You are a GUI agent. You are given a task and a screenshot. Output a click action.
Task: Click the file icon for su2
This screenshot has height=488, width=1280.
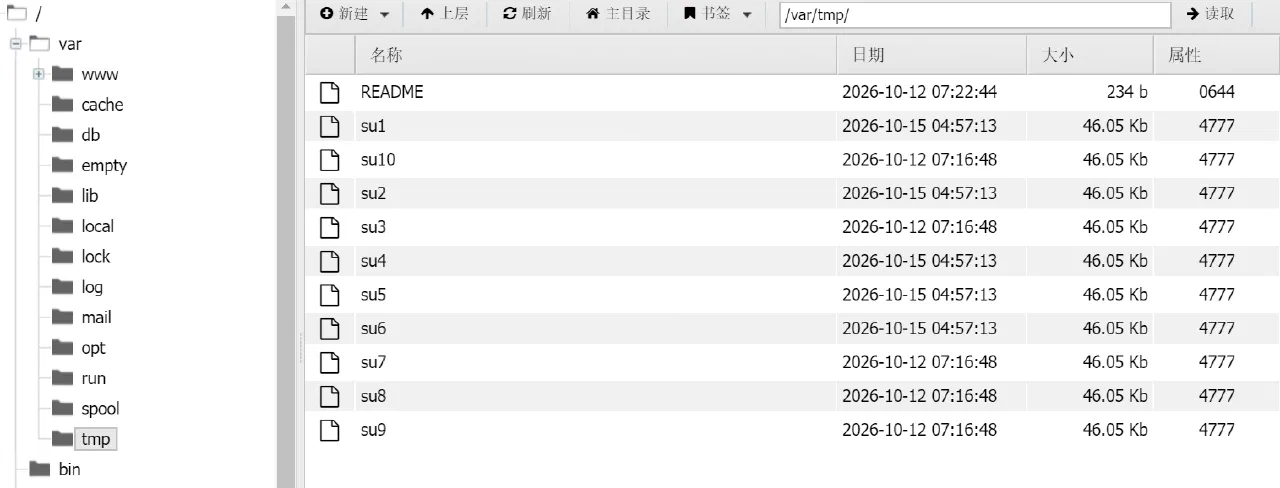[329, 193]
